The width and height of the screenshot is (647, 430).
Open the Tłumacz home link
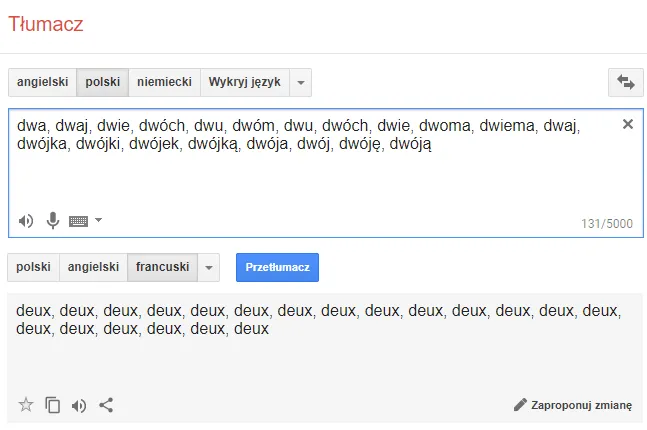tap(46, 24)
